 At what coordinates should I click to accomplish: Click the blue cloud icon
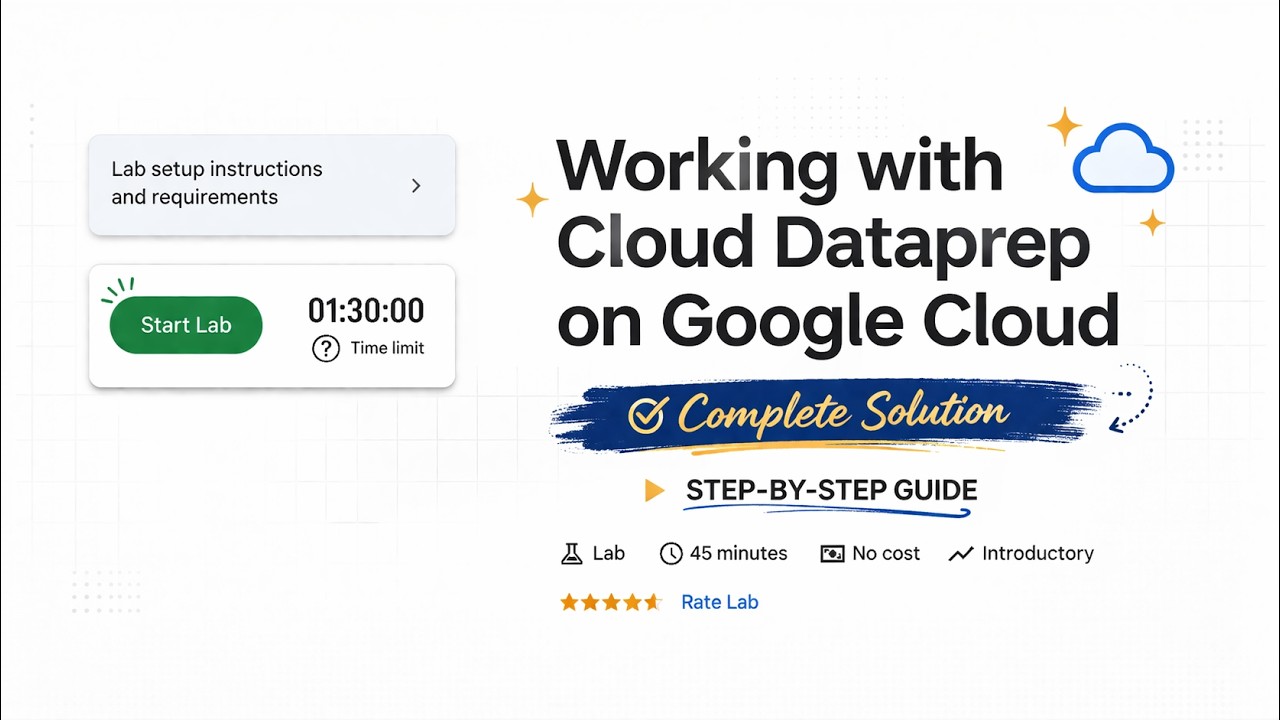(x=1123, y=158)
